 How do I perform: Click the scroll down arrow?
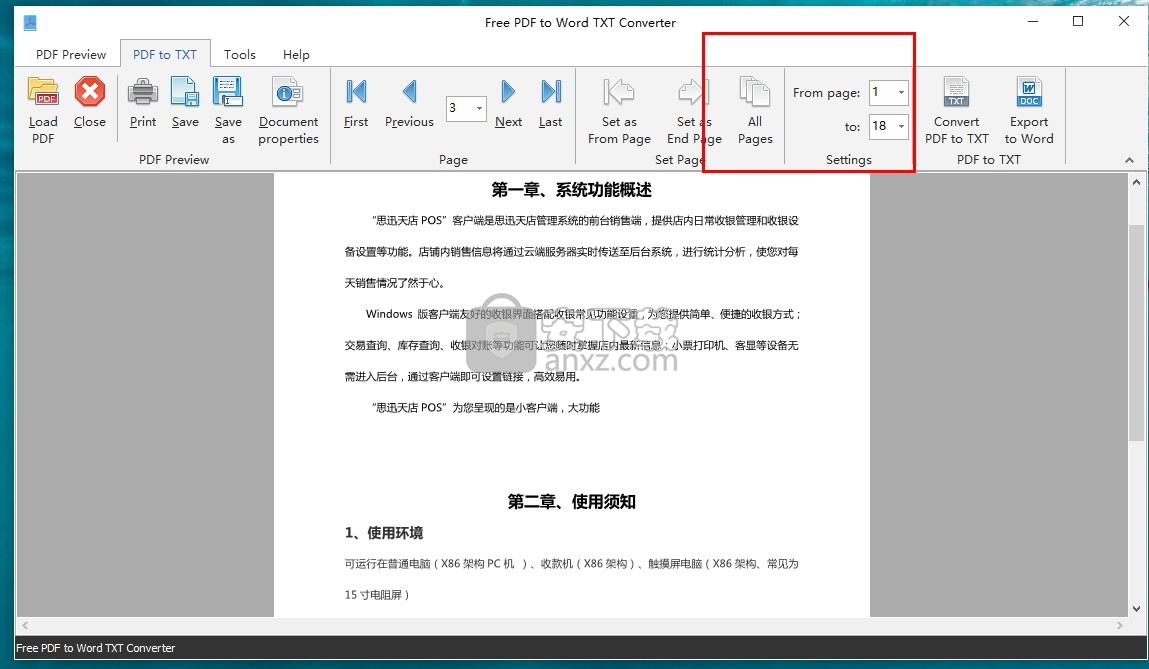1136,608
